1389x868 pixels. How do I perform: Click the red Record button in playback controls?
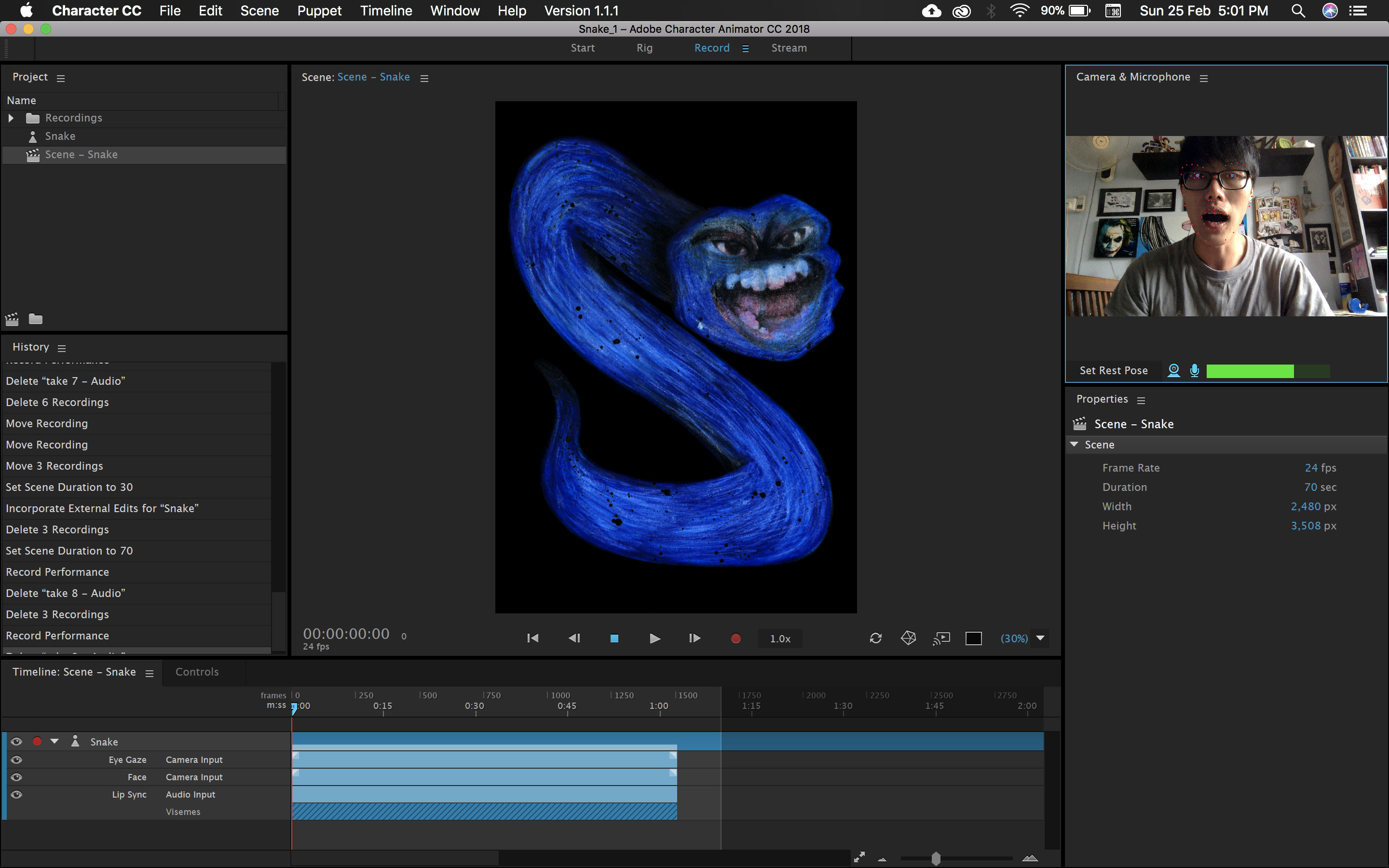coord(735,638)
